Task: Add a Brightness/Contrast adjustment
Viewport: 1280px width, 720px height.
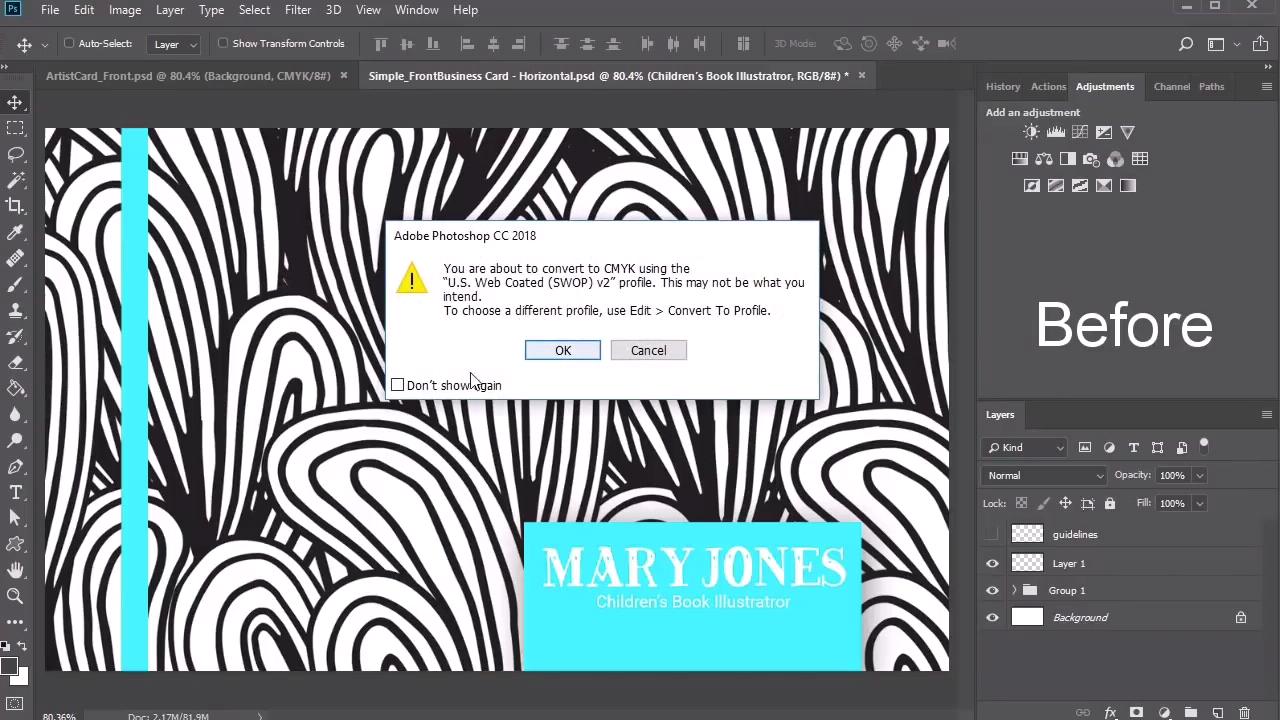Action: click(x=1031, y=132)
